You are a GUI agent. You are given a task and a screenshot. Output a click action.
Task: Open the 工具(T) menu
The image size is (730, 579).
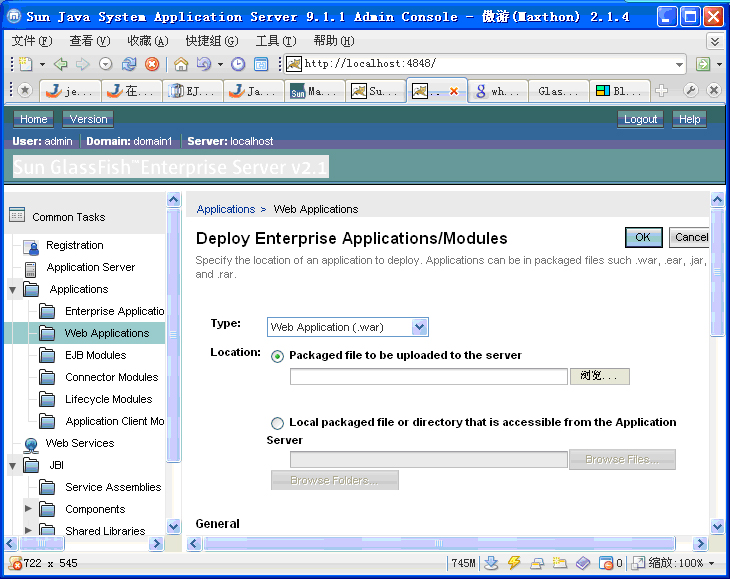pyautogui.click(x=275, y=41)
